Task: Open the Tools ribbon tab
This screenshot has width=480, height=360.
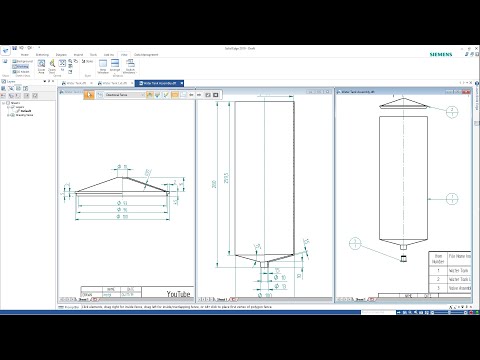Action: (94, 55)
